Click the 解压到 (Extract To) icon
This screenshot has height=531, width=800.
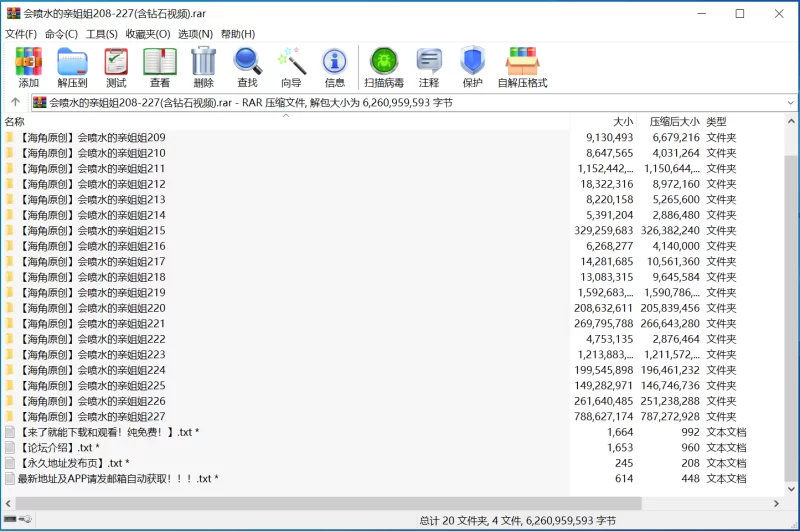pos(72,67)
